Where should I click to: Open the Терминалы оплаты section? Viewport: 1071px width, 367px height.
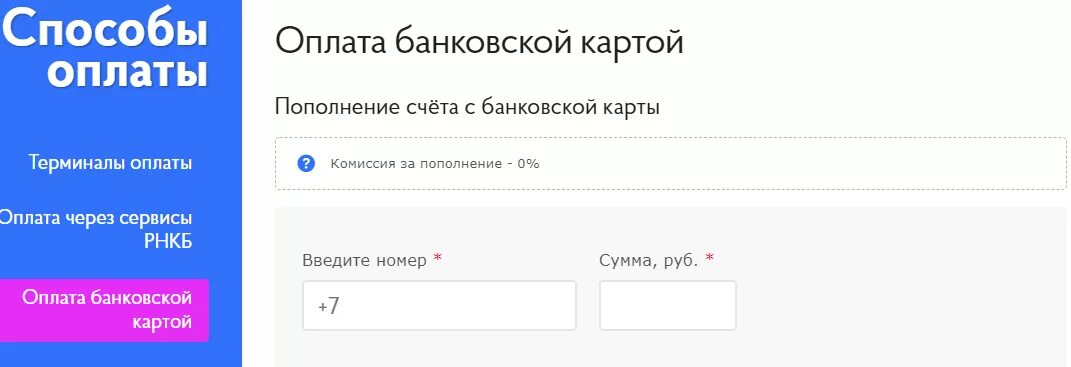(110, 163)
